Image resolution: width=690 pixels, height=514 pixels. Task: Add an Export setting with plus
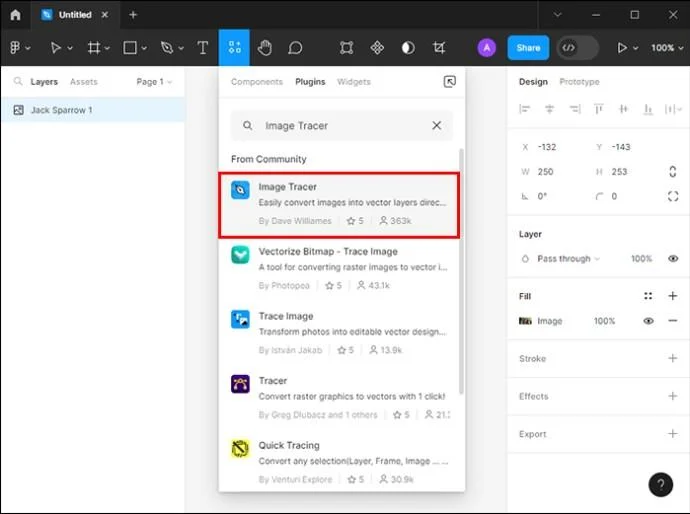click(672, 434)
